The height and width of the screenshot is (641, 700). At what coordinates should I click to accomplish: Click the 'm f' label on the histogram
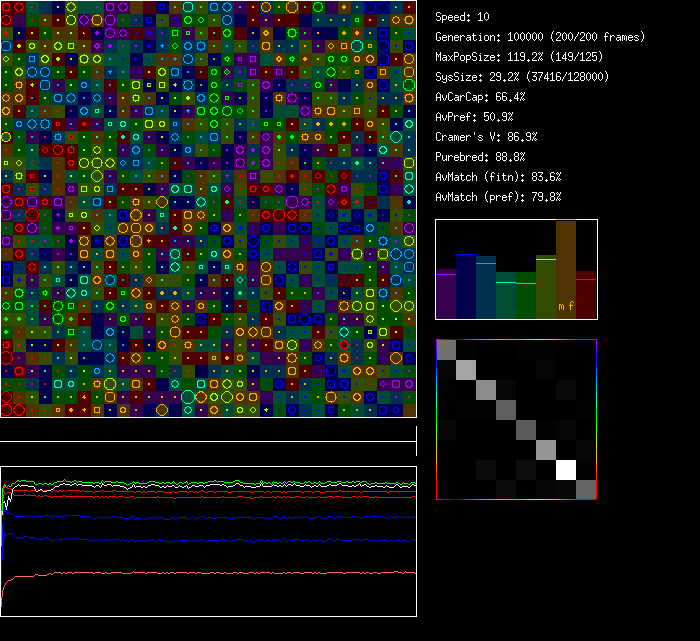pyautogui.click(x=566, y=306)
